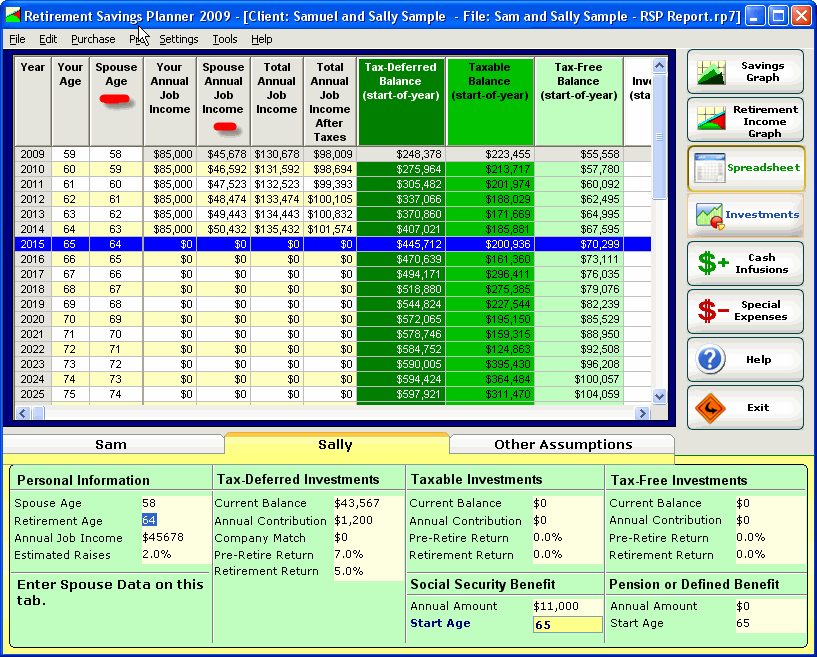The height and width of the screenshot is (657, 817).
Task: Click Pension Annual Amount $0 value
Action: 742,606
